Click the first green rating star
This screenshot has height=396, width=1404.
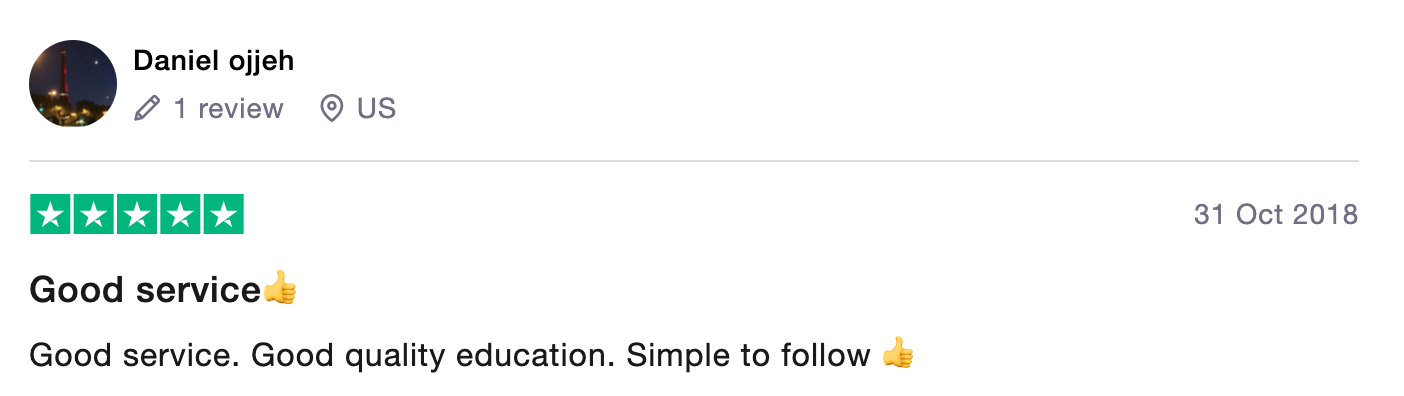coord(50,215)
